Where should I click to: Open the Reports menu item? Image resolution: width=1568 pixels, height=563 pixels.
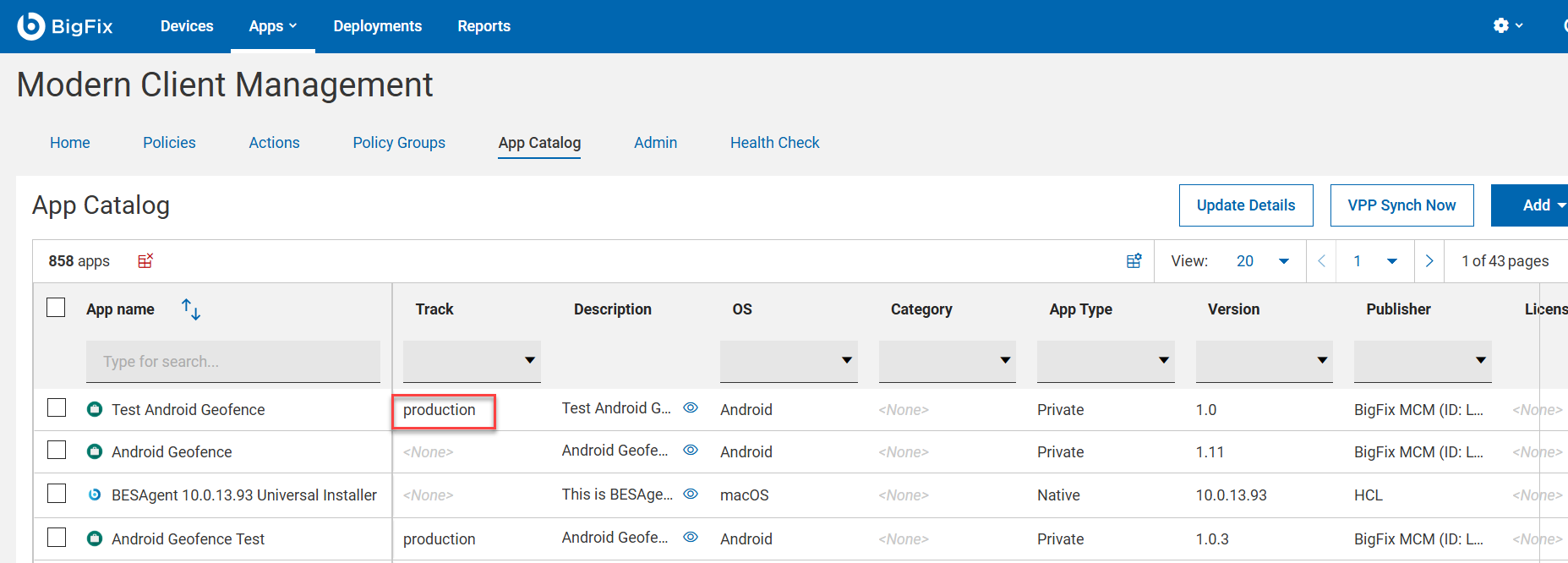[x=484, y=26]
